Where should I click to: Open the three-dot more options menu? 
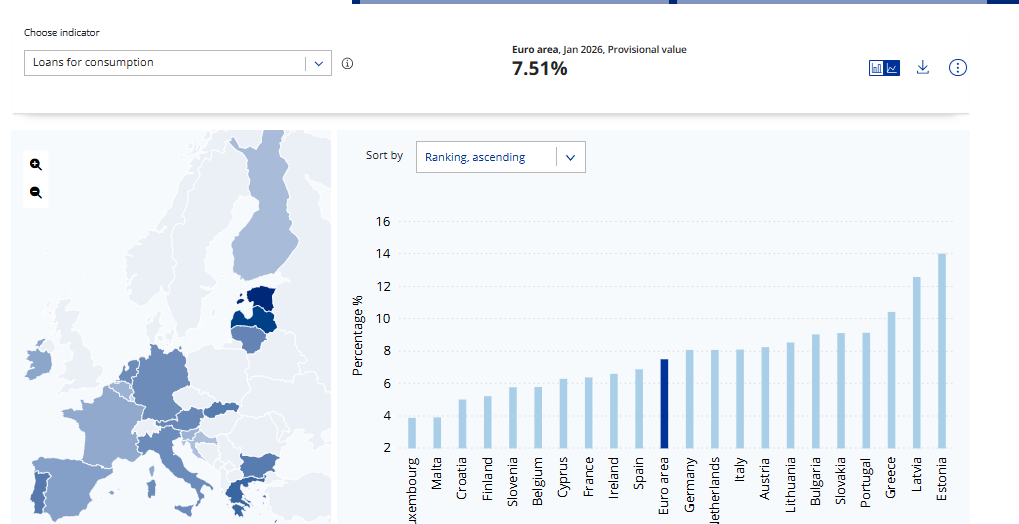click(958, 68)
